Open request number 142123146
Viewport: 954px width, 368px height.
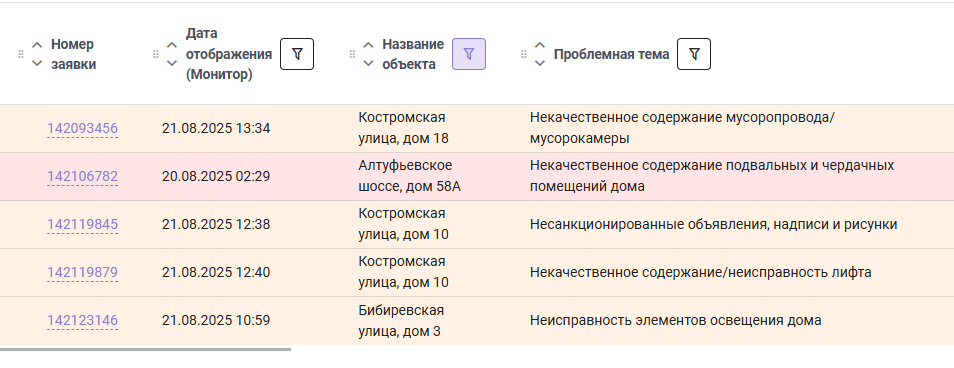point(83,321)
